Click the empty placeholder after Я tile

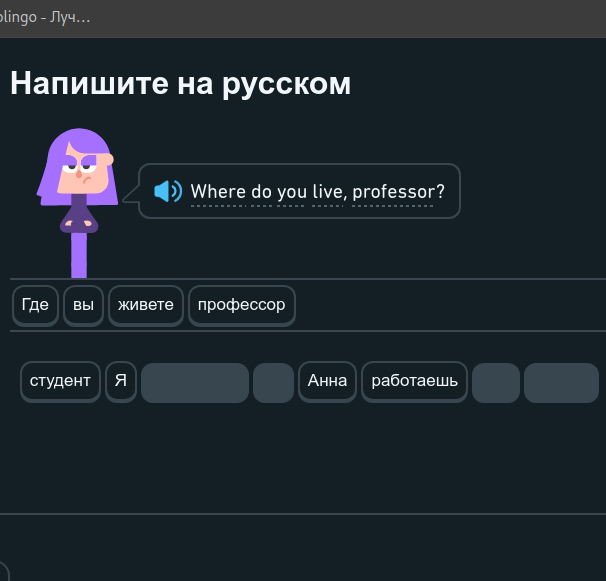click(x=195, y=383)
